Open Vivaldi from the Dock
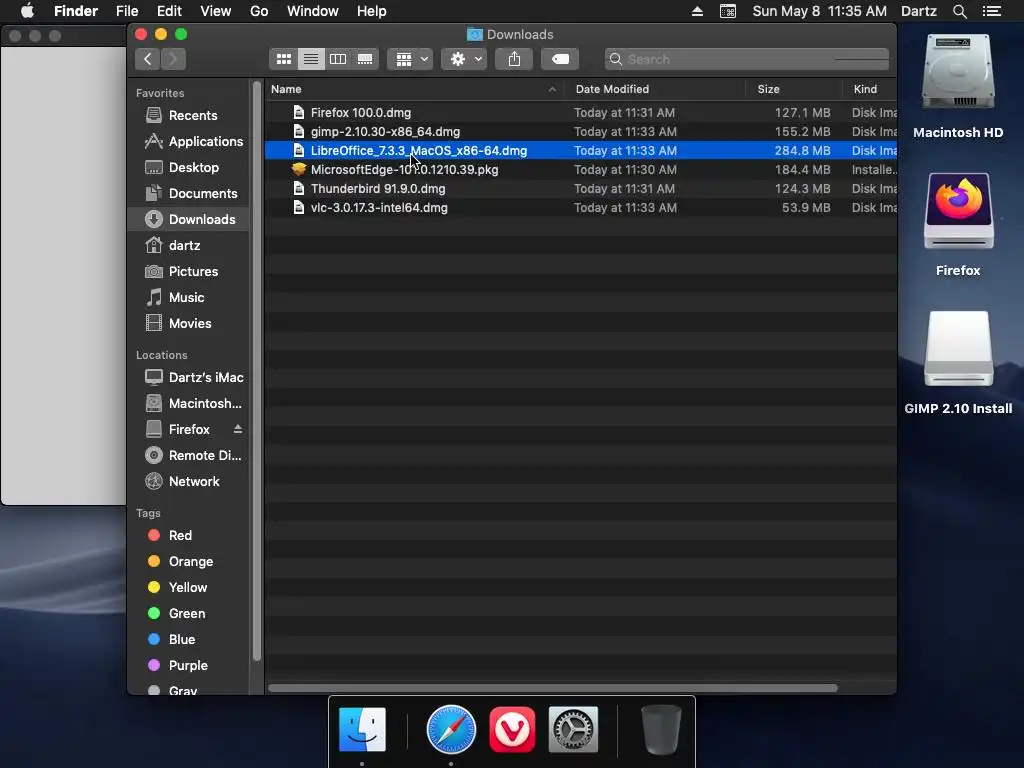The image size is (1024, 768). point(512,729)
